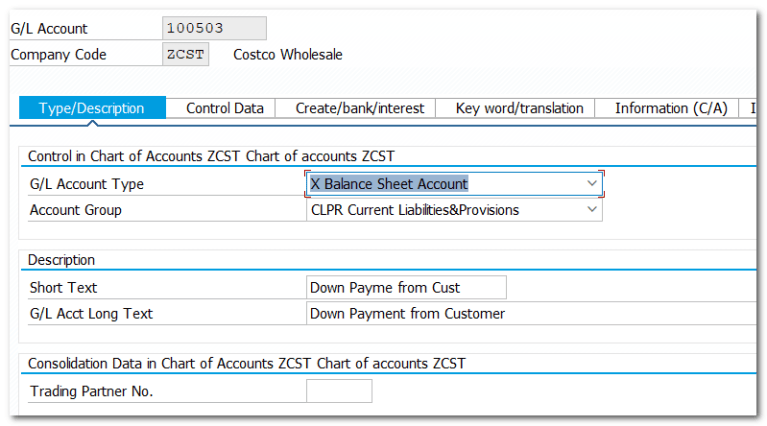
Task: Click the G/L Account number field 100503
Action: (x=213, y=29)
